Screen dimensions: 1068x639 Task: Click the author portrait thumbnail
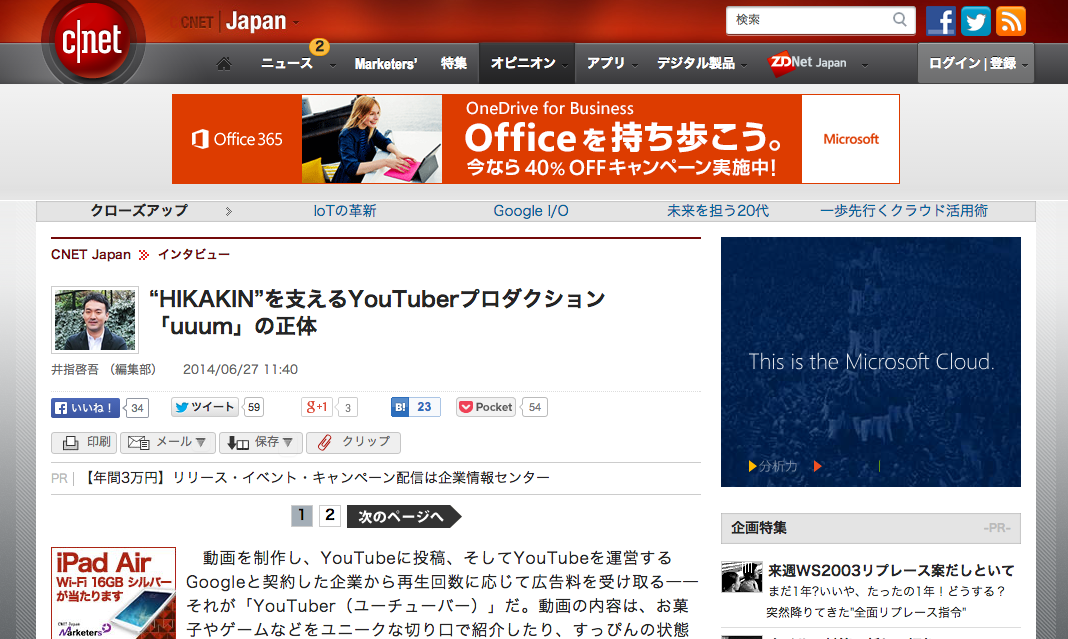95,320
